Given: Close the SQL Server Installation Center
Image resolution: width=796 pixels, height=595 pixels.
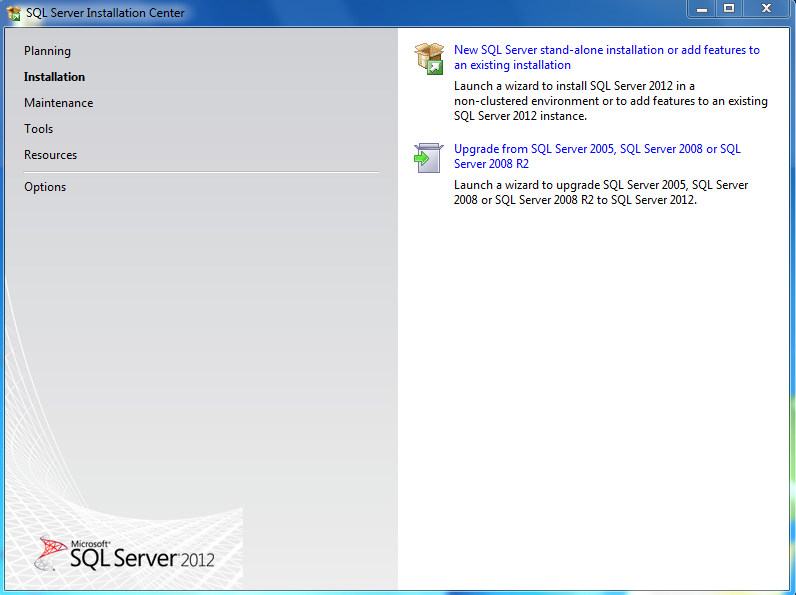Looking at the screenshot, I should coord(766,9).
